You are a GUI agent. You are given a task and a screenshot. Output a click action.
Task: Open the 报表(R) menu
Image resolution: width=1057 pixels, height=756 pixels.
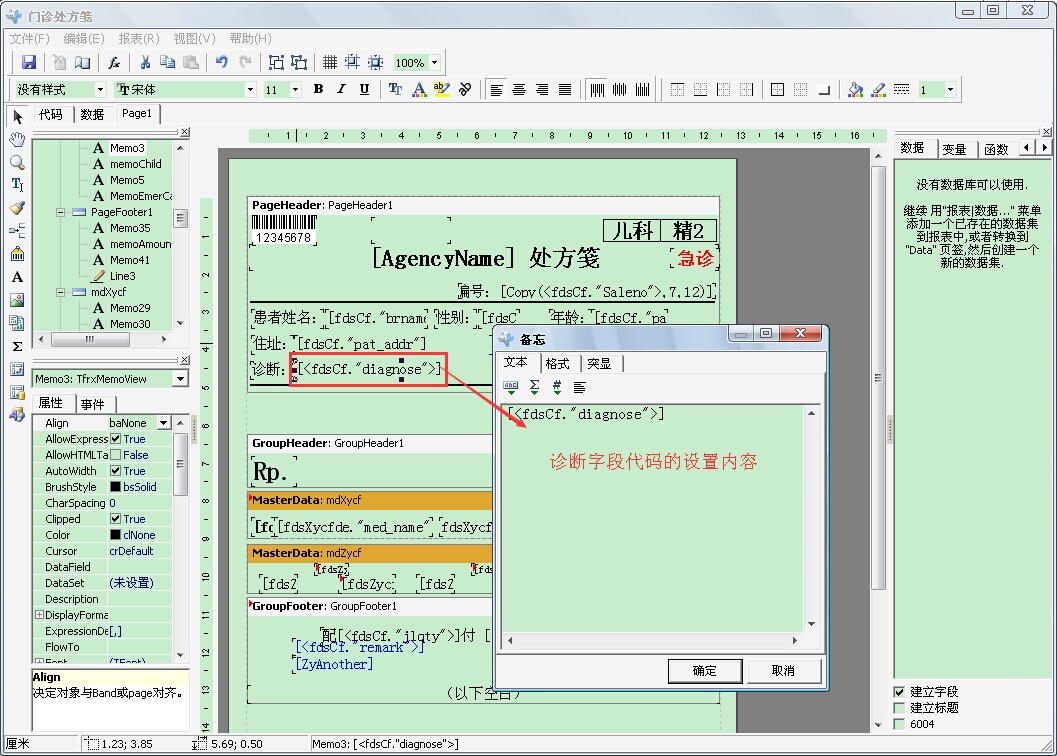(138, 38)
